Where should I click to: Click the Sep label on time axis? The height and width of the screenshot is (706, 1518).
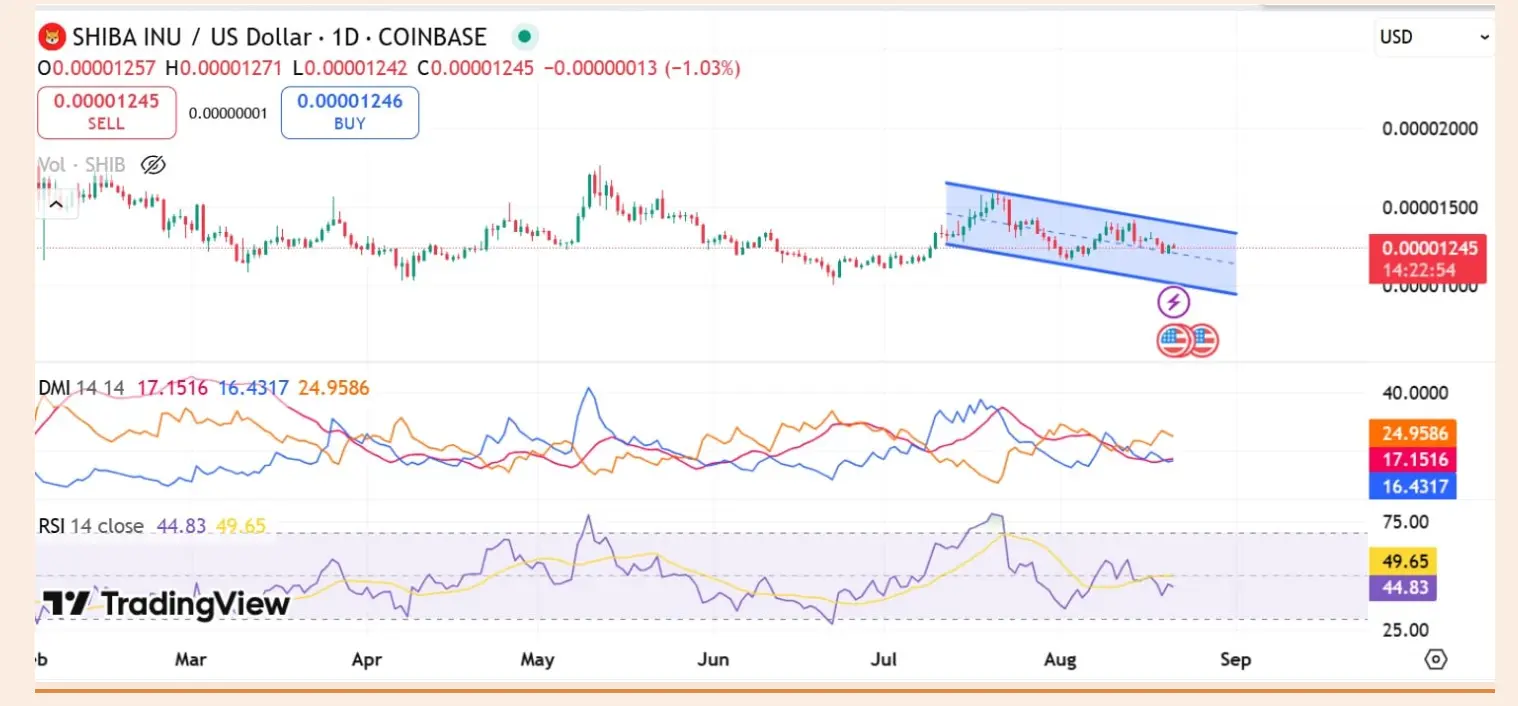pyautogui.click(x=1235, y=660)
